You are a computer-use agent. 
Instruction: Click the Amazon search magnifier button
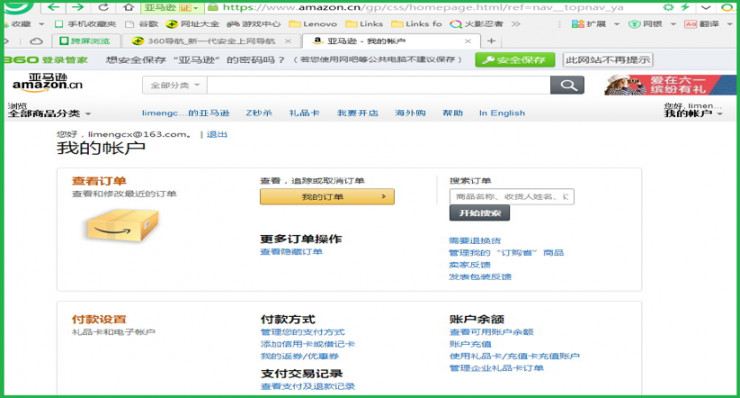pyautogui.click(x=567, y=85)
